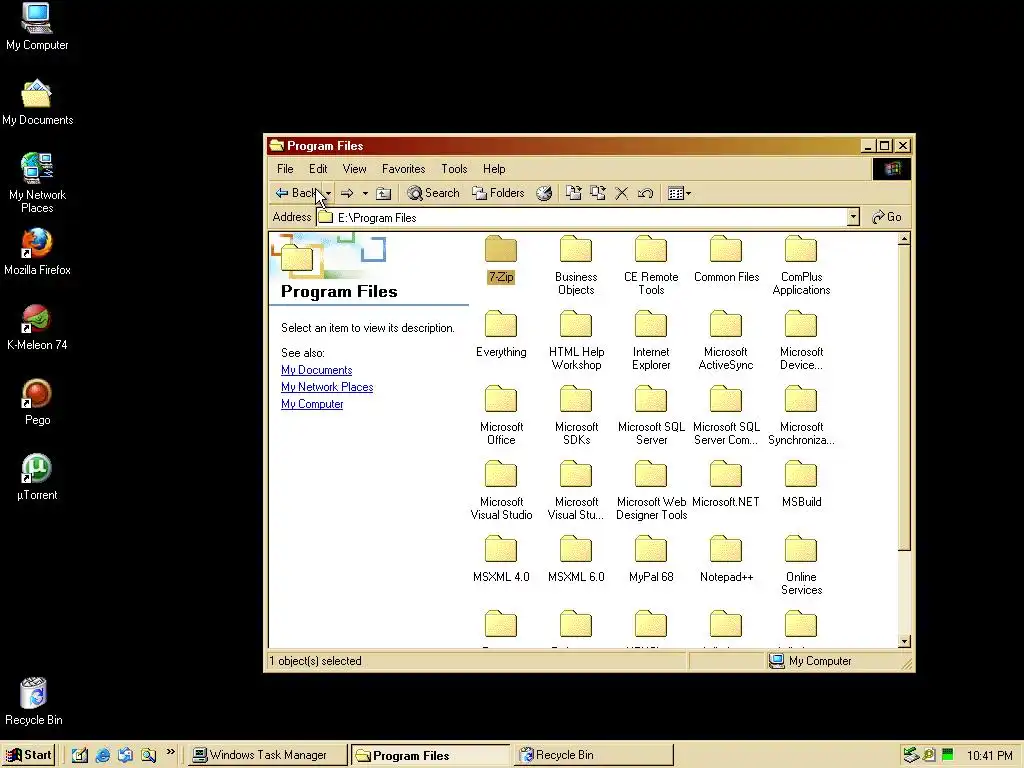Select the ComPlus Applications folder
Screen dimensions: 1024x768
click(x=801, y=264)
